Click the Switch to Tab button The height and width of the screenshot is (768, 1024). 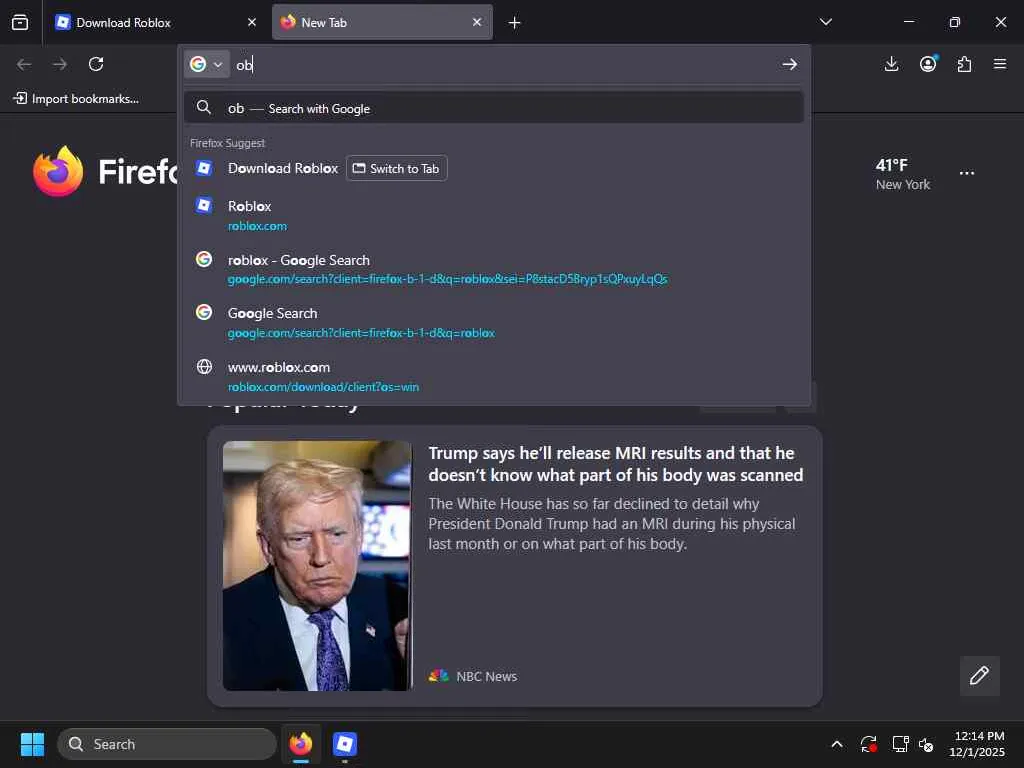(x=396, y=168)
